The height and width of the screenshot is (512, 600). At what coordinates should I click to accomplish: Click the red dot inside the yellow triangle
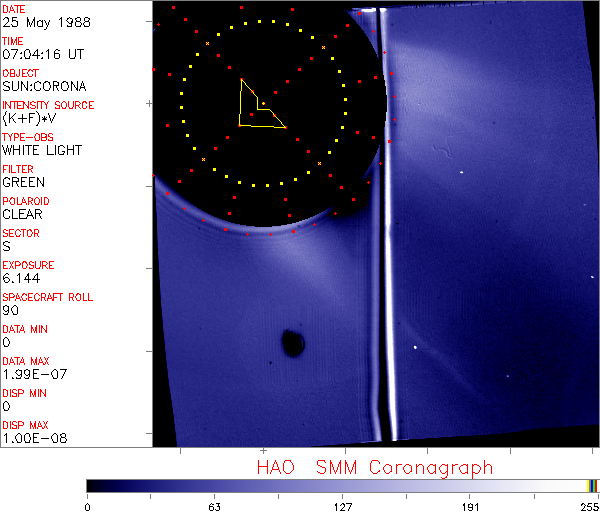[263, 104]
